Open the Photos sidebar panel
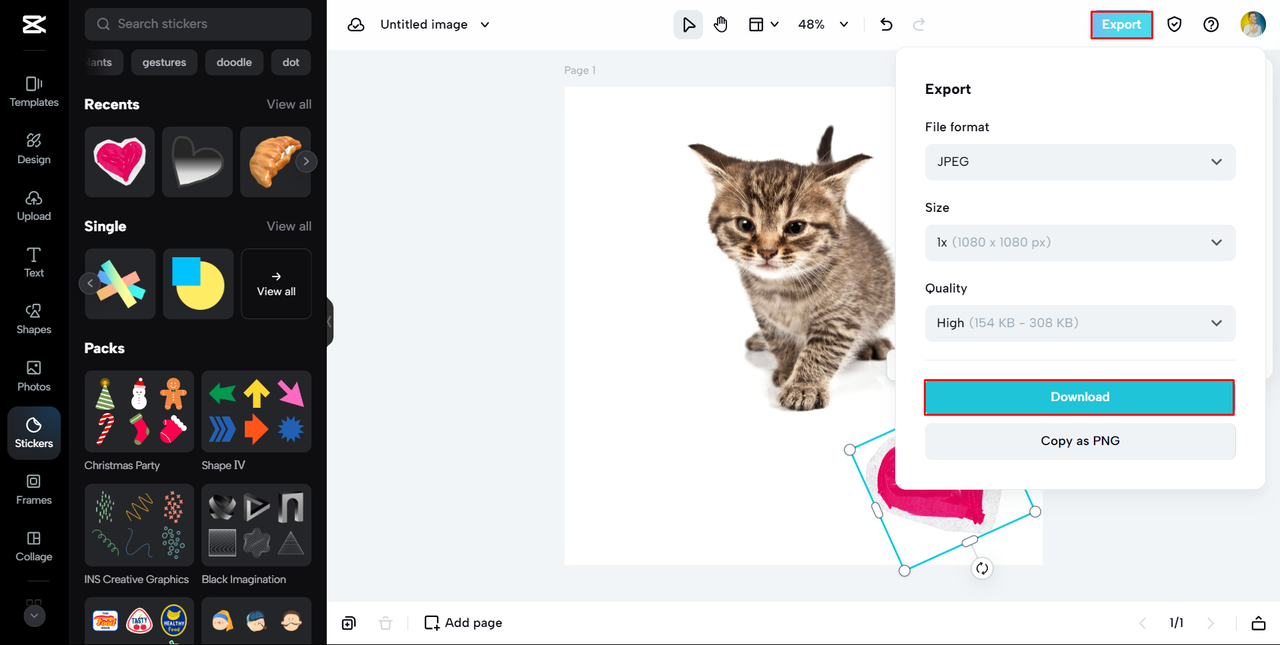Viewport: 1280px width, 645px height. tap(34, 376)
